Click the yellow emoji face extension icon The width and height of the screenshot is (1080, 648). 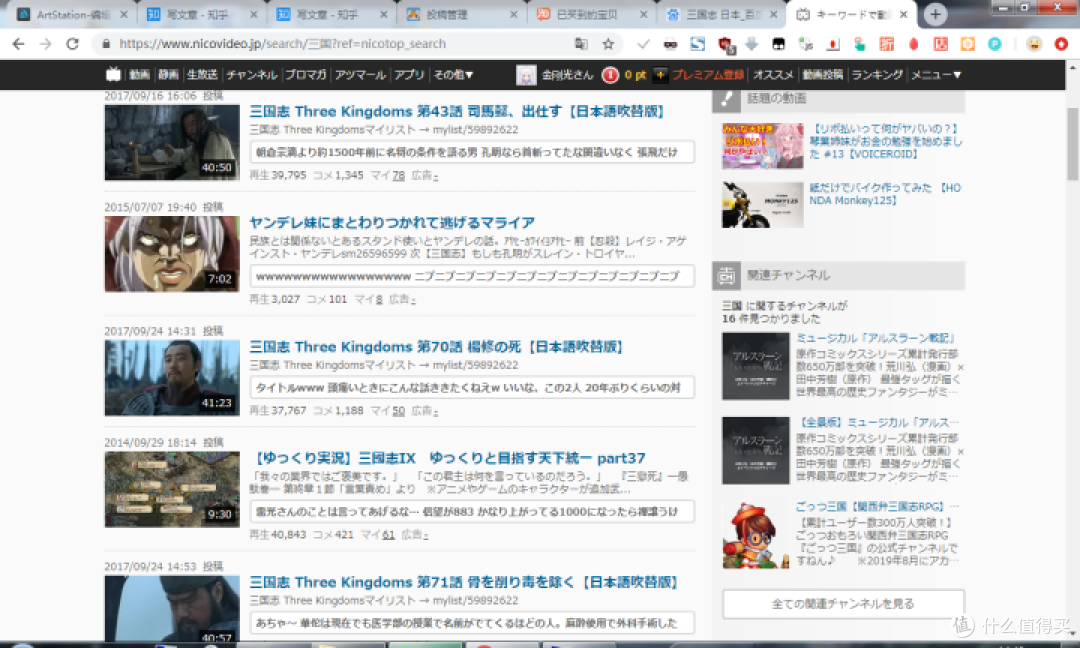(x=1034, y=43)
